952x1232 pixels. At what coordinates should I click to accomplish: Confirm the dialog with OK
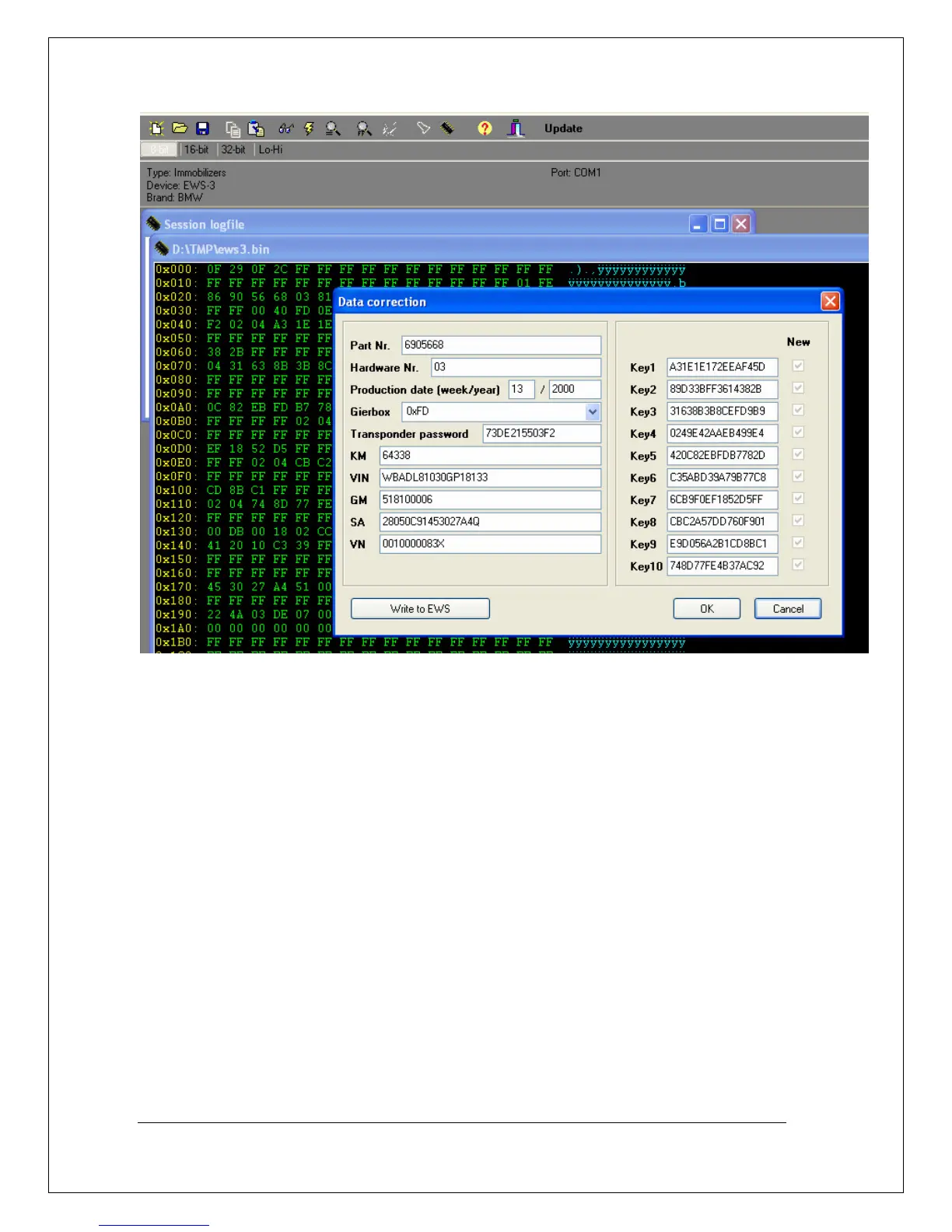point(706,608)
